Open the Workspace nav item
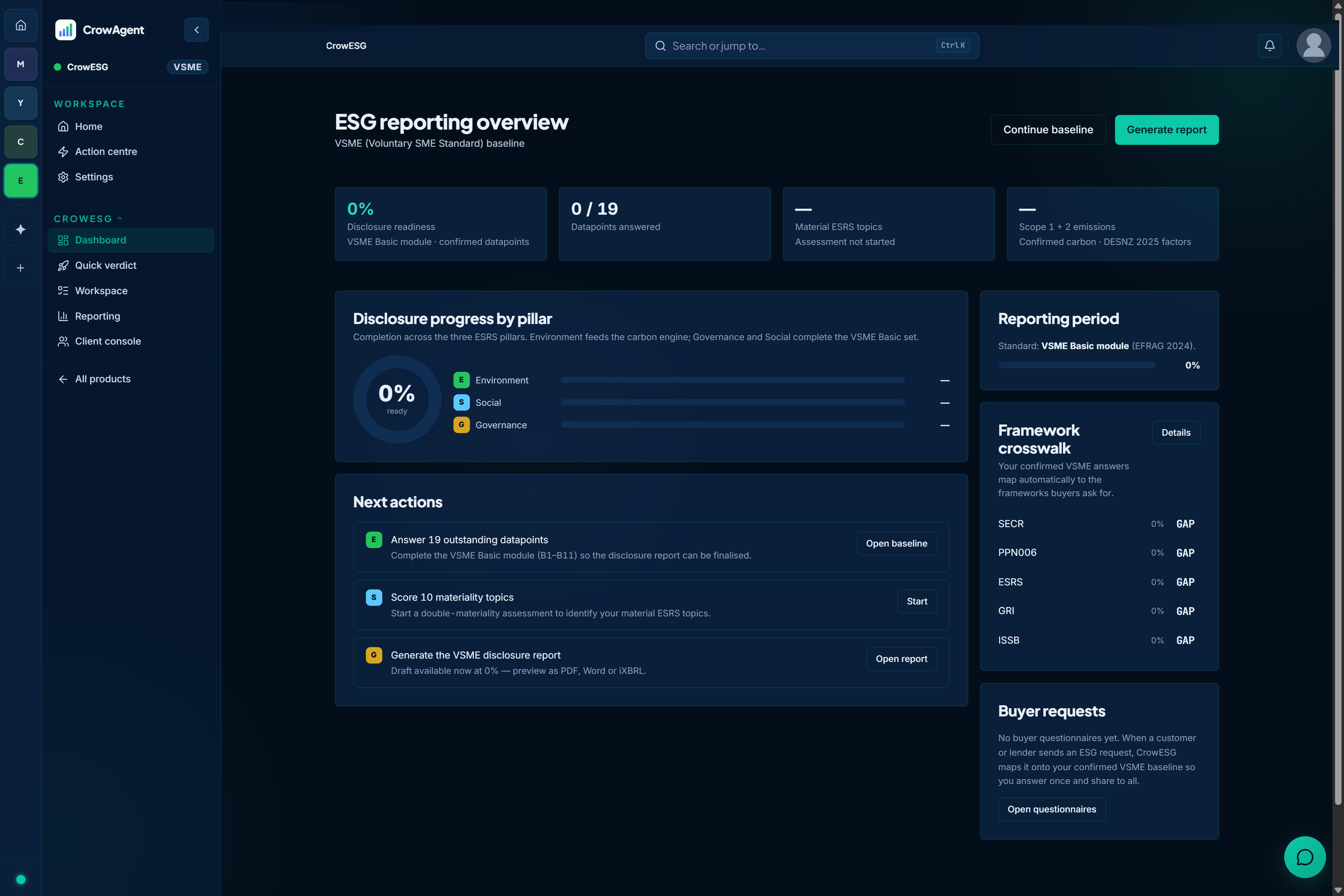The height and width of the screenshot is (896, 1344). point(131,290)
